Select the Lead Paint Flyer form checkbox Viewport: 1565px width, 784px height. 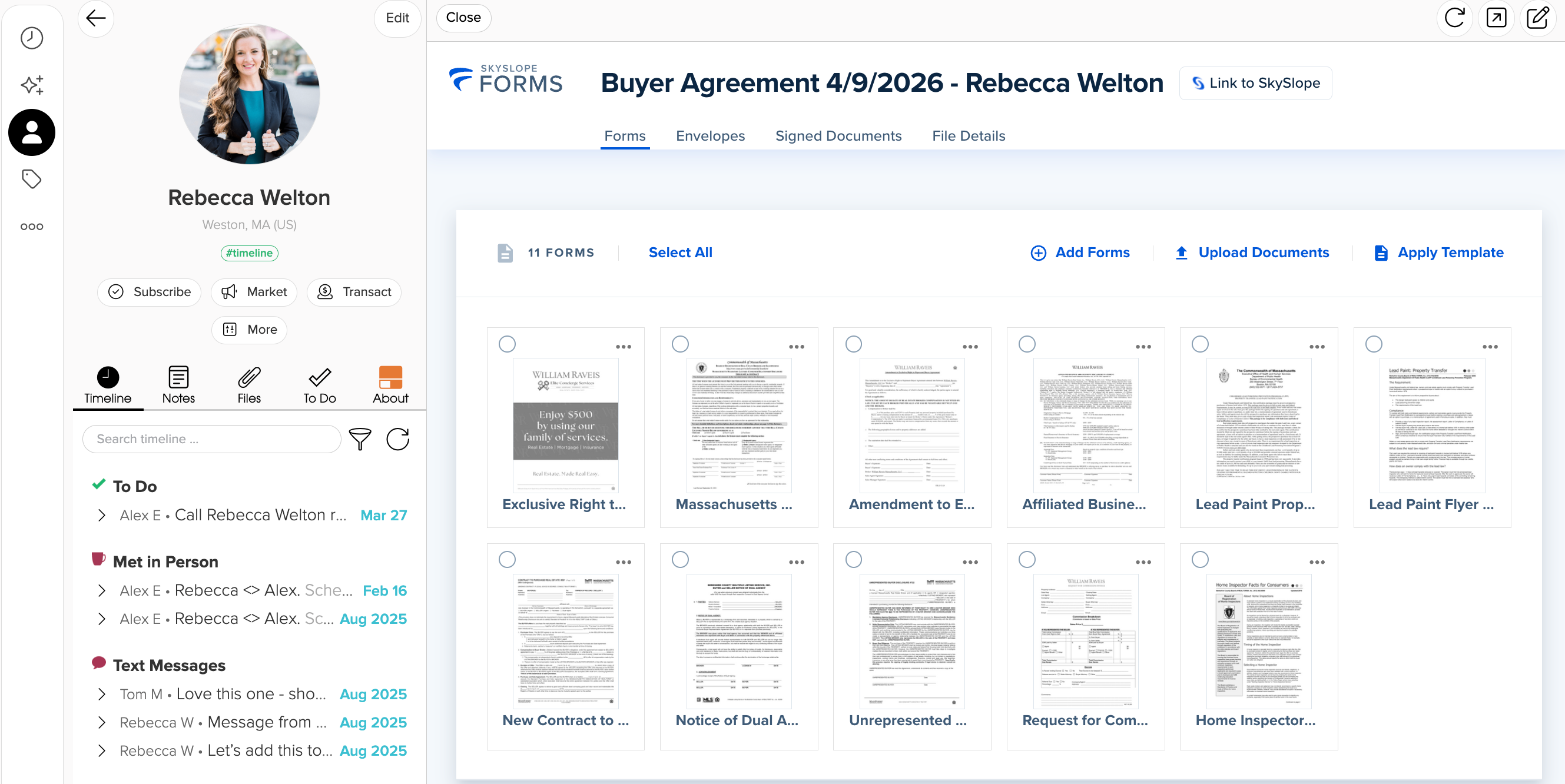click(x=1373, y=344)
